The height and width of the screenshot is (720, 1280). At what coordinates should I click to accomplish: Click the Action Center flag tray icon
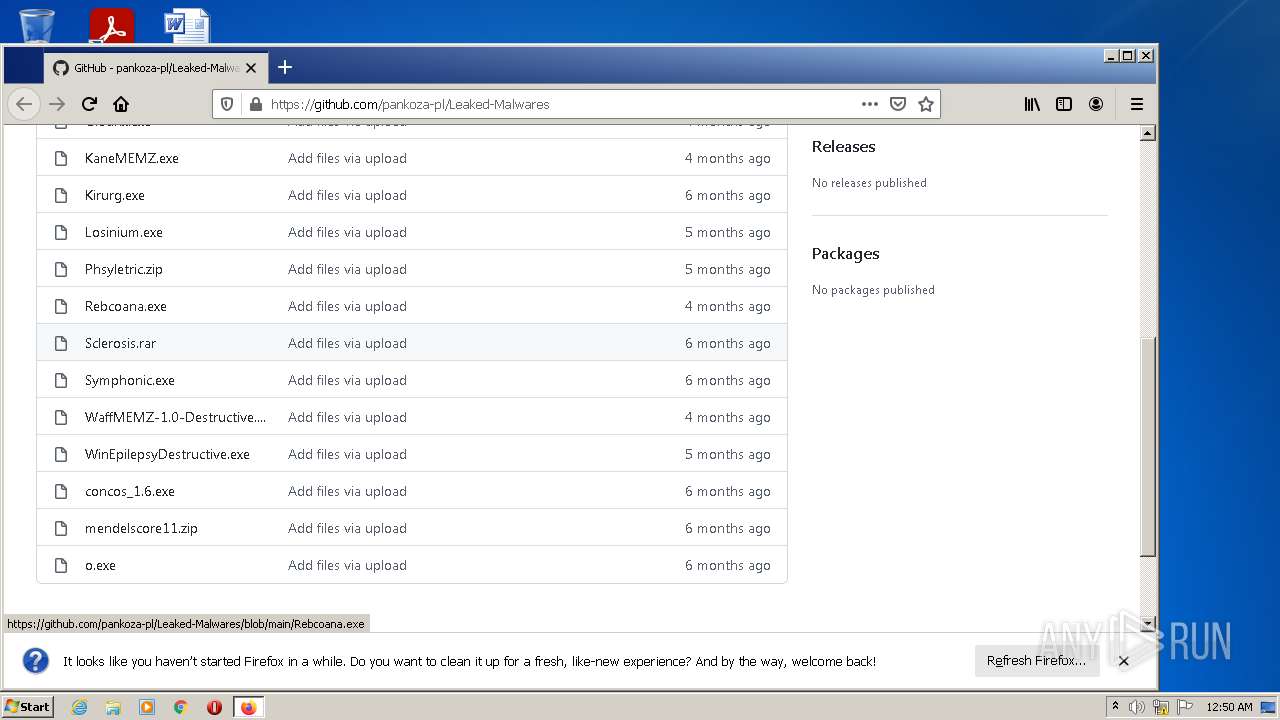(1185, 707)
